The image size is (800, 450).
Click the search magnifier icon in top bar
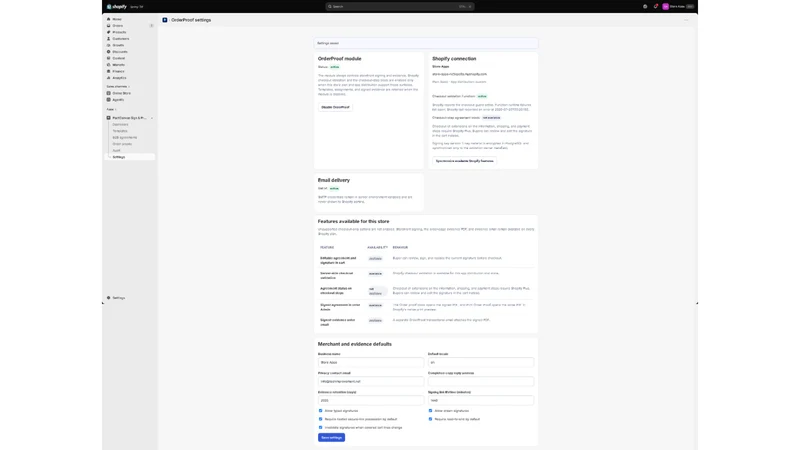coord(330,7)
